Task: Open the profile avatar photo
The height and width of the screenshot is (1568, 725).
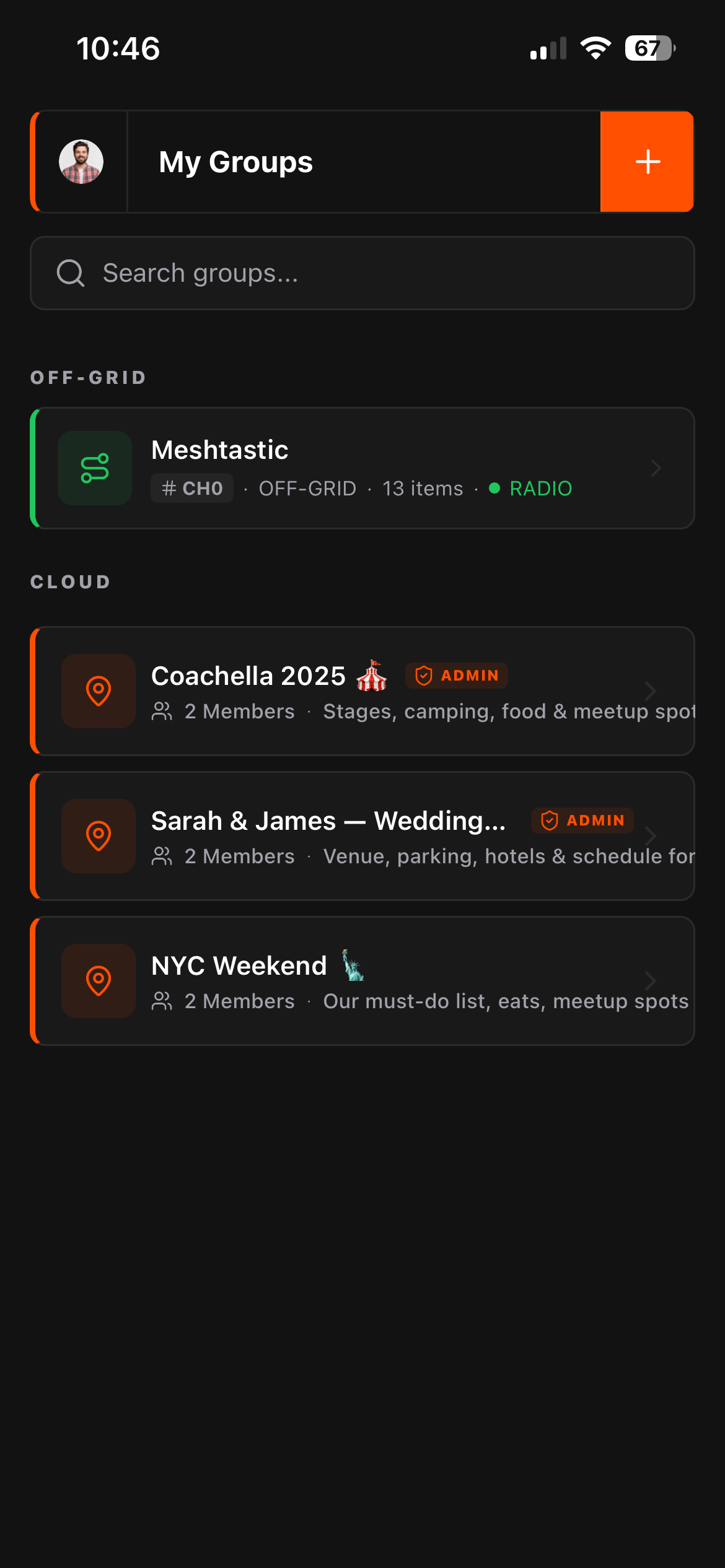Action: 81,162
